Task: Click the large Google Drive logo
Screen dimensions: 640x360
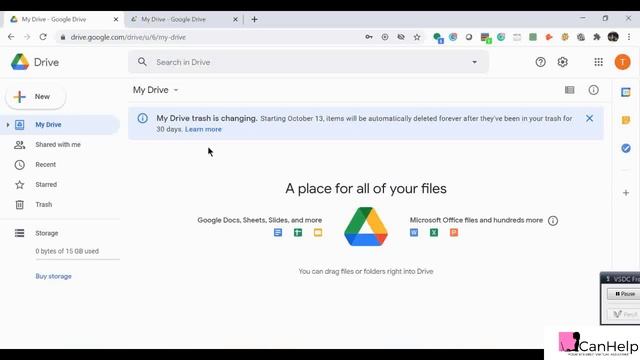Action: coord(366,227)
